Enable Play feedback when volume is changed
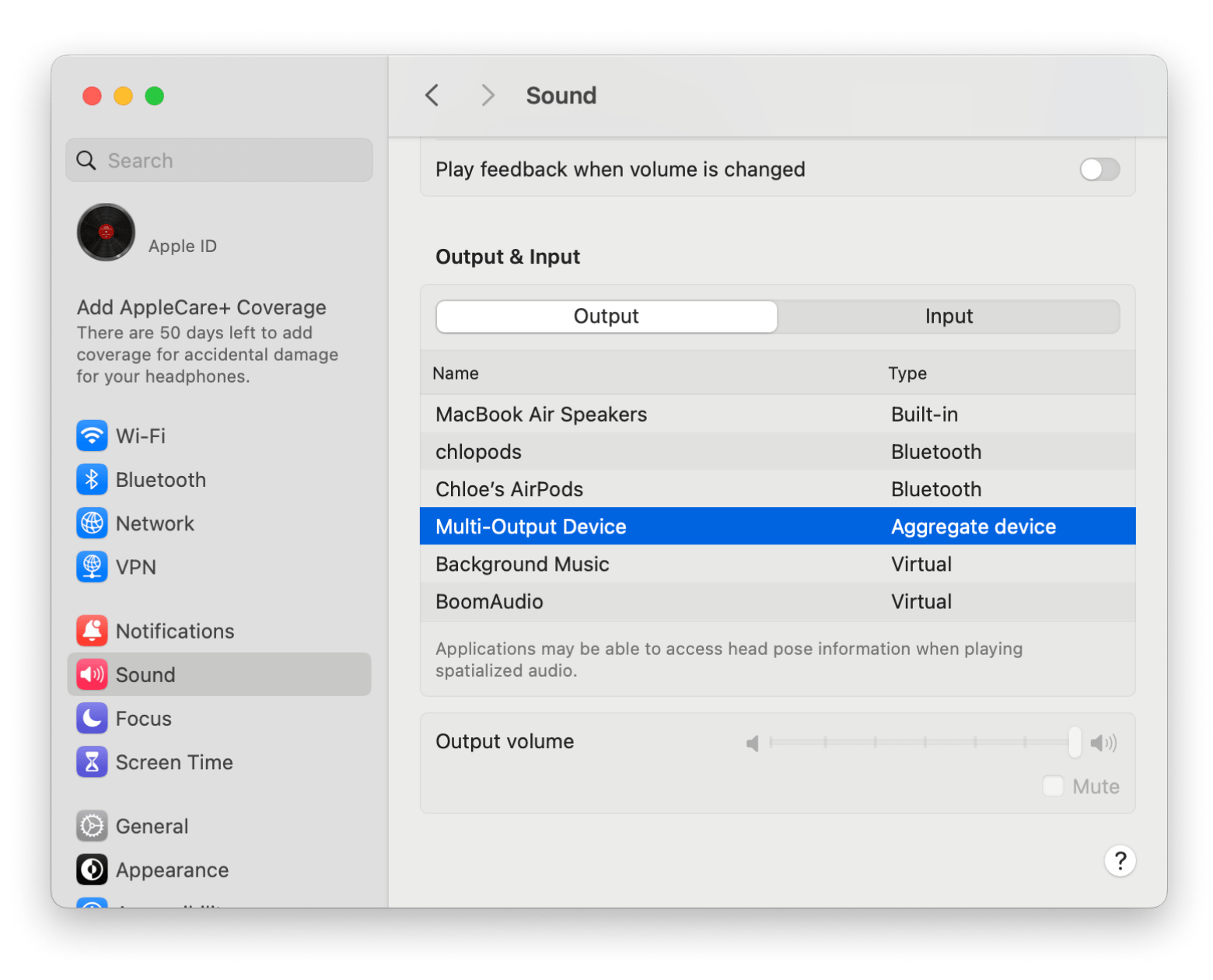 coord(1099,170)
